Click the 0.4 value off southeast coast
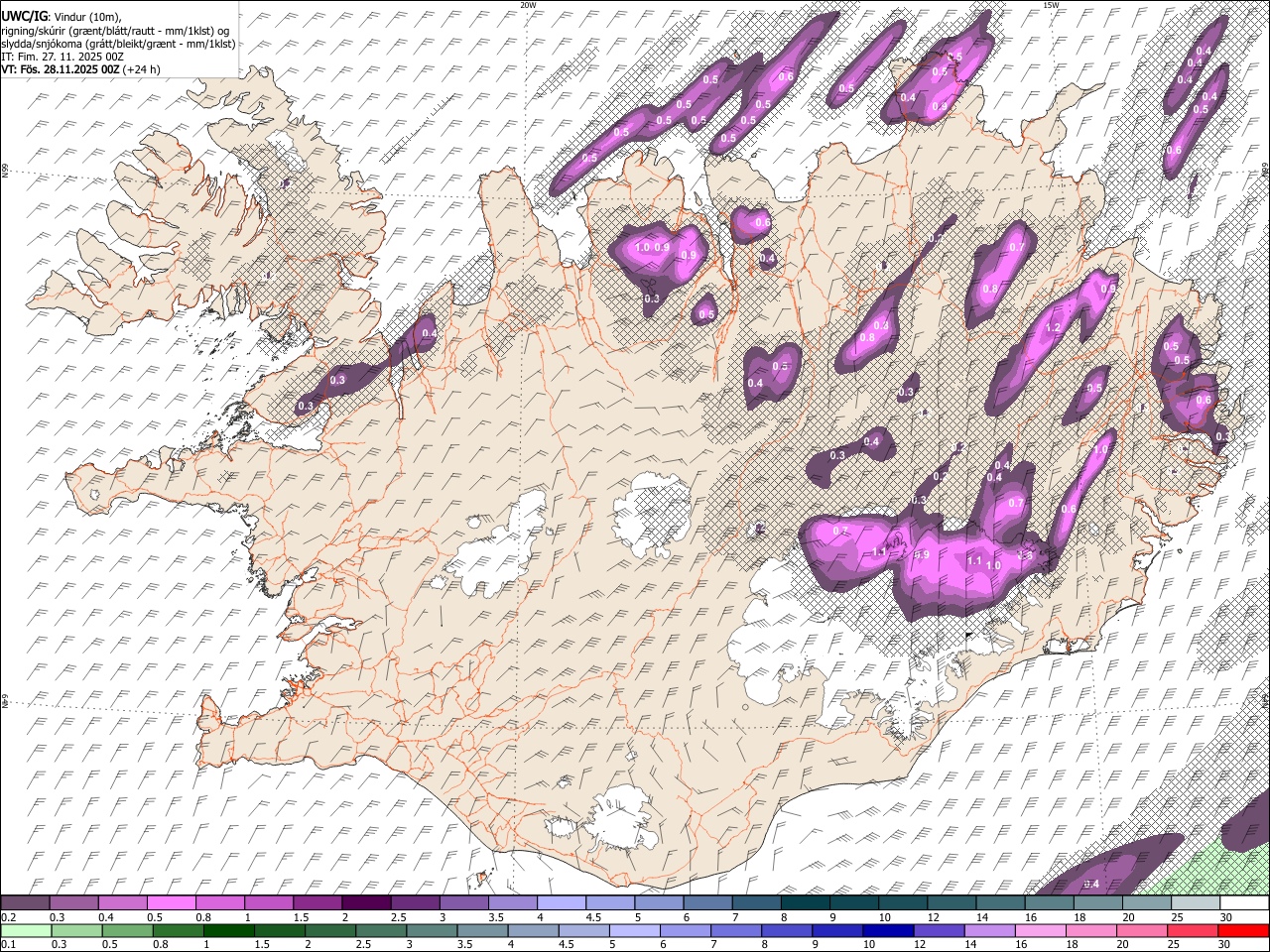The width and height of the screenshot is (1270, 952). (x=1091, y=884)
